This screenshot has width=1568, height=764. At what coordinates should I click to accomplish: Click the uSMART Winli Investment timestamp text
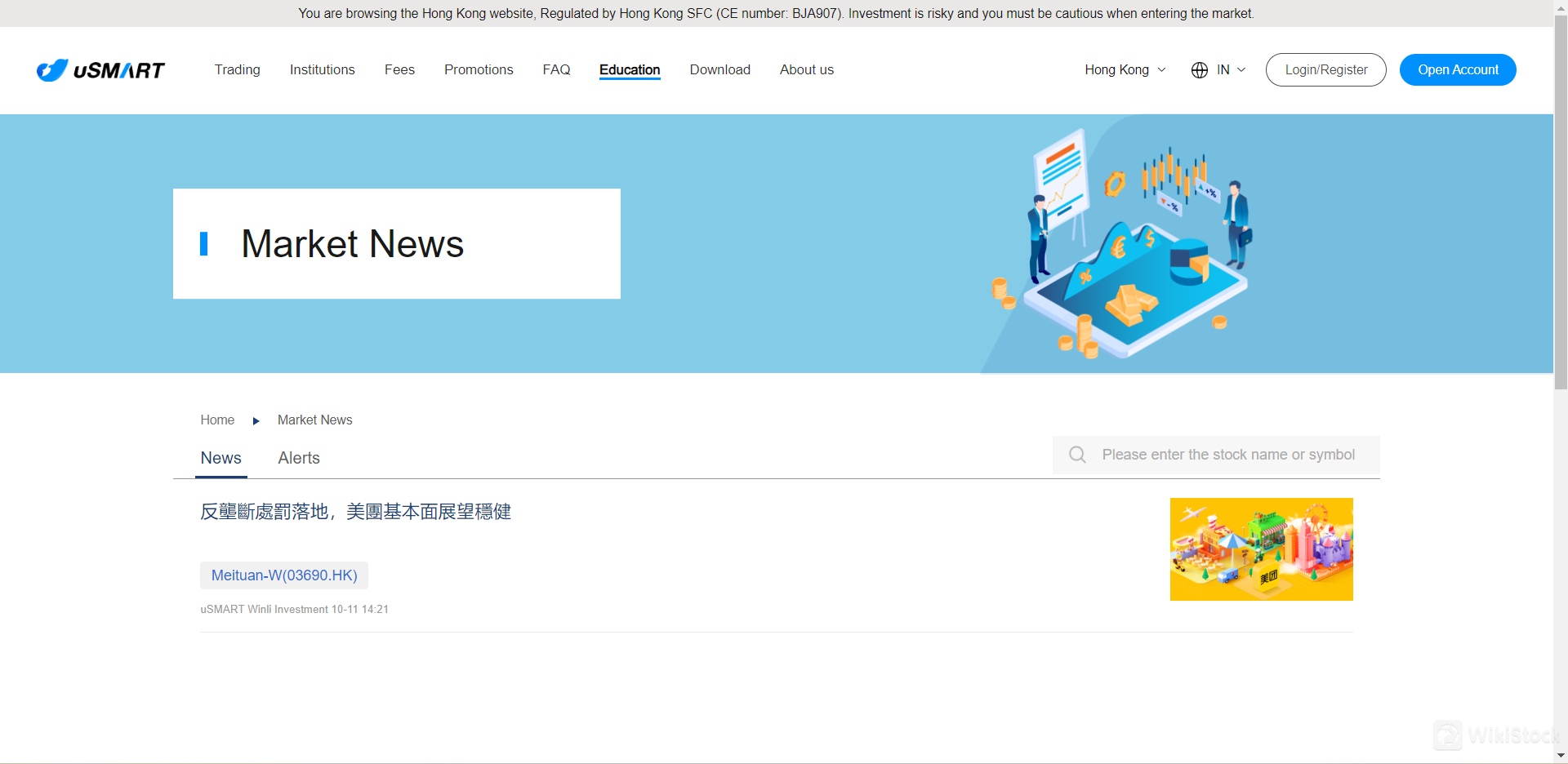(x=295, y=610)
